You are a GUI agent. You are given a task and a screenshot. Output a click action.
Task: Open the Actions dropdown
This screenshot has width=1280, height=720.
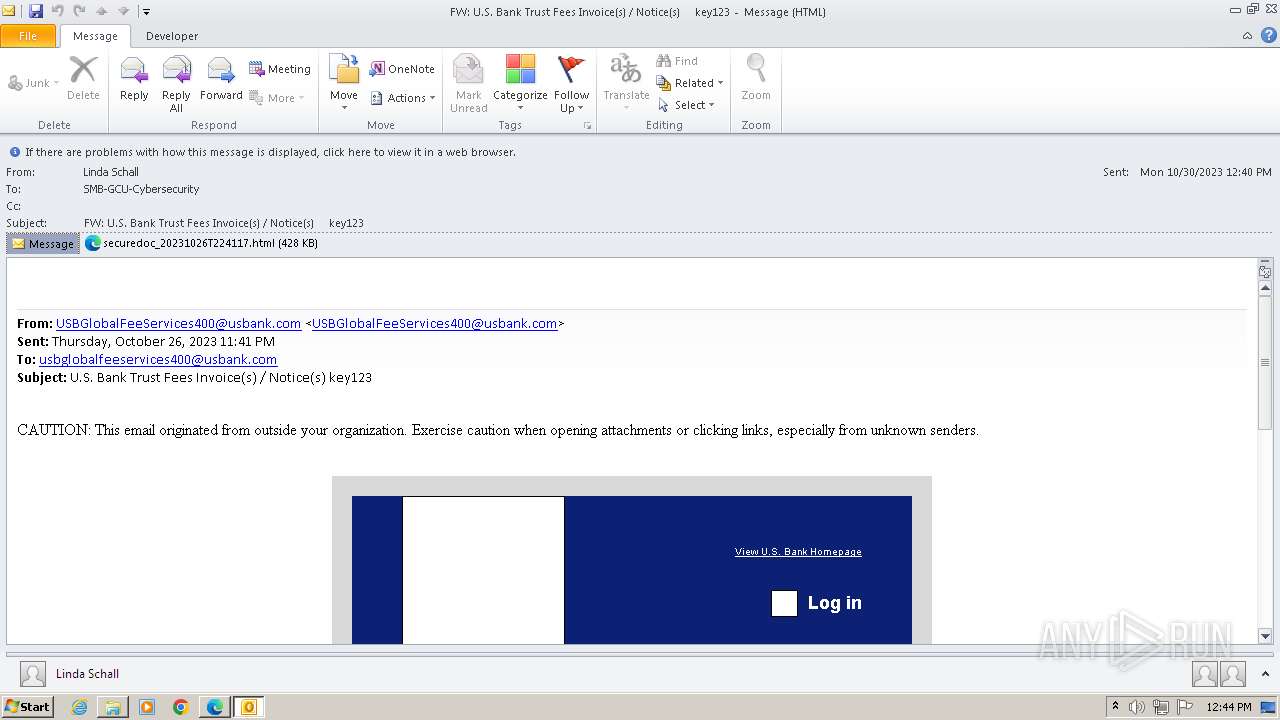pos(403,98)
